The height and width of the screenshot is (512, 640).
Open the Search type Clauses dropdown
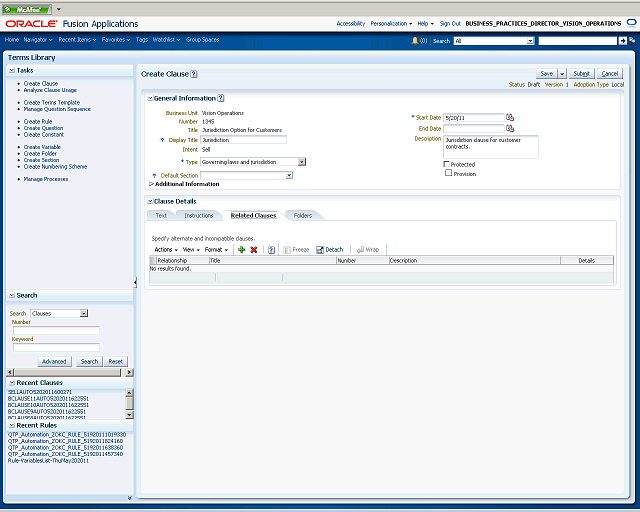point(84,313)
